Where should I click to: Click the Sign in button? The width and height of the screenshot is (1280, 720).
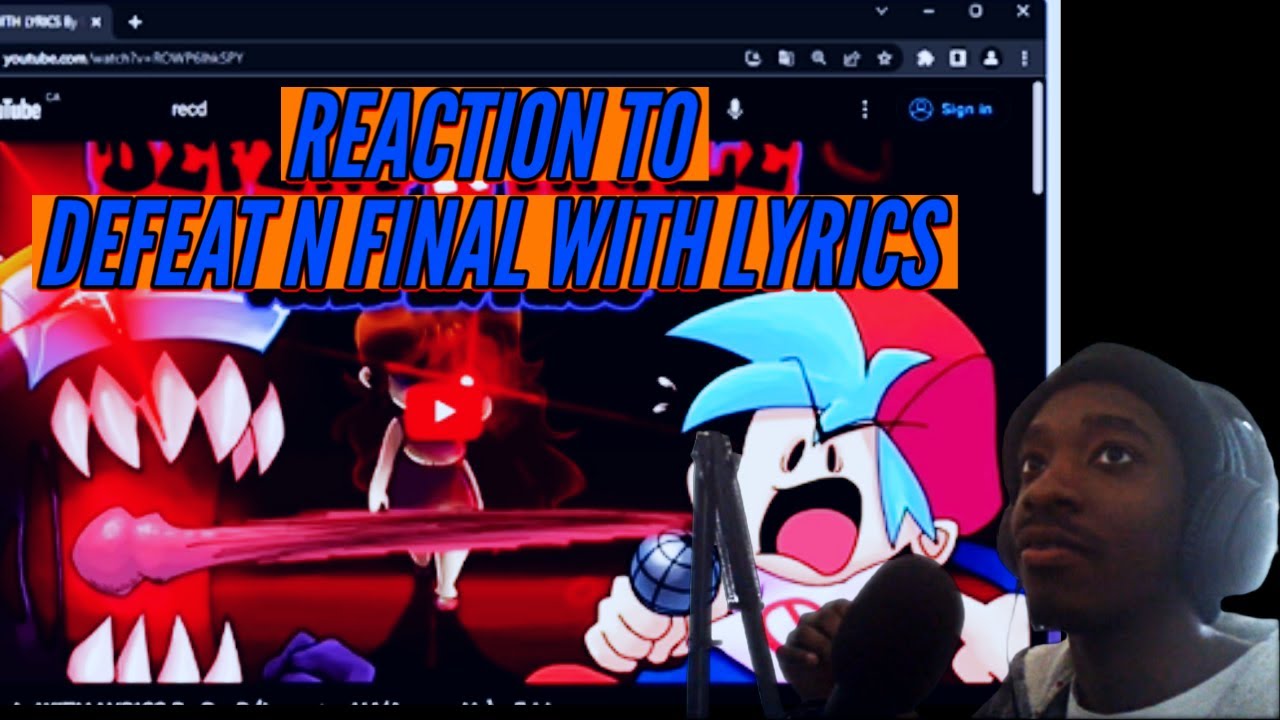(x=951, y=109)
